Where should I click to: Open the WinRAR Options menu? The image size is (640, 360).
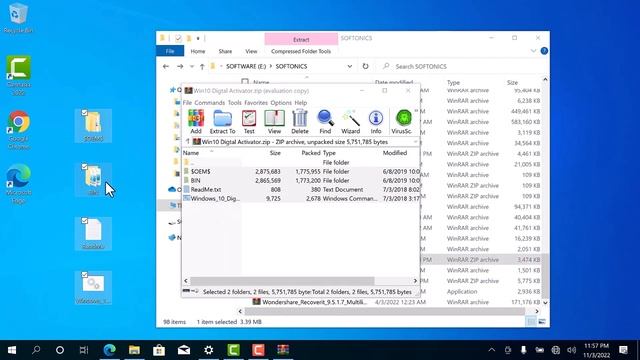tap(281, 102)
